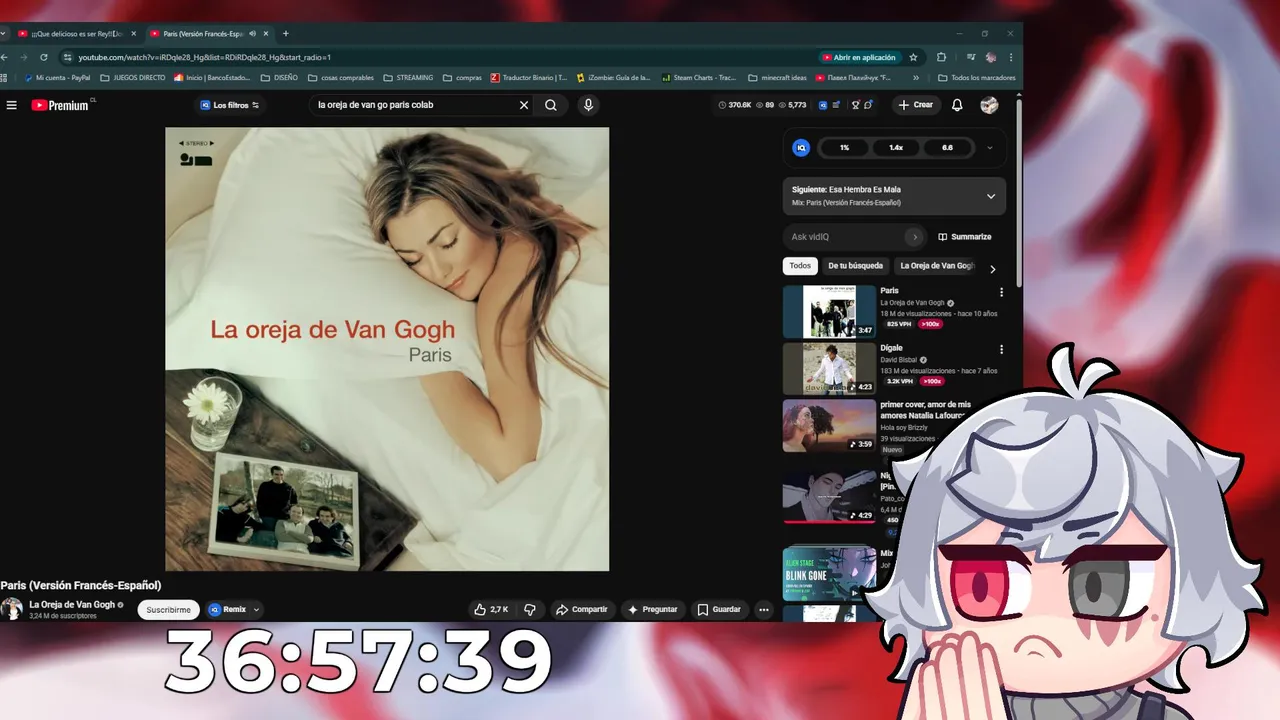The height and width of the screenshot is (720, 1280).
Task: Run search with the magnifier button
Action: pos(551,105)
